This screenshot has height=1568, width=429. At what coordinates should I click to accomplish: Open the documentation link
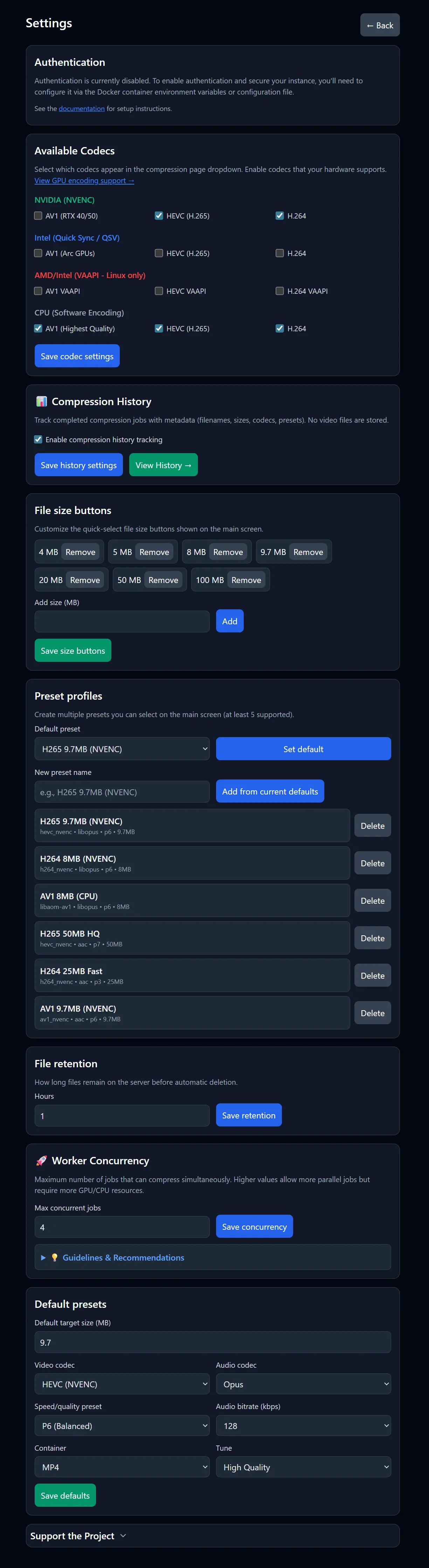pyautogui.click(x=82, y=109)
